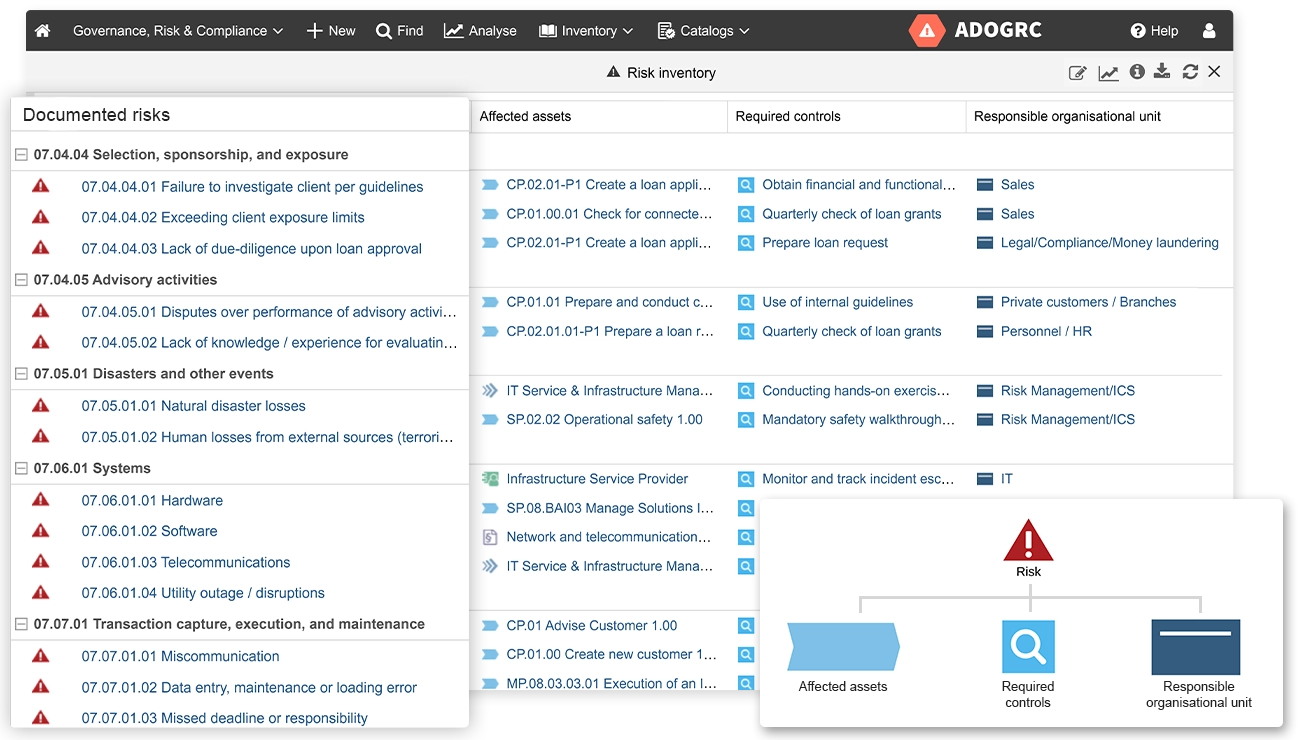The height and width of the screenshot is (740, 1300).
Task: Click org unit icon beside Legal/Compliance/Money laundering
Action: (x=985, y=243)
